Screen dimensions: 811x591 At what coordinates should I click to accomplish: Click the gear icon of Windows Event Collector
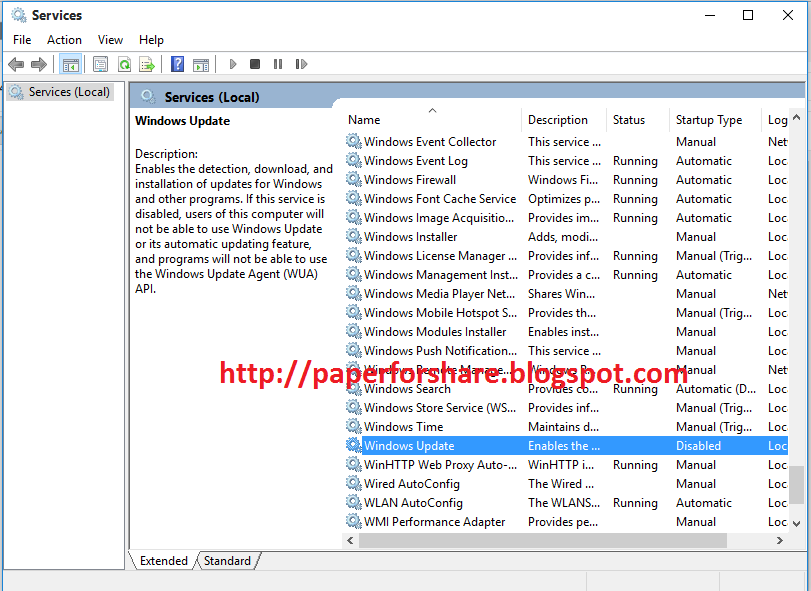tap(354, 141)
